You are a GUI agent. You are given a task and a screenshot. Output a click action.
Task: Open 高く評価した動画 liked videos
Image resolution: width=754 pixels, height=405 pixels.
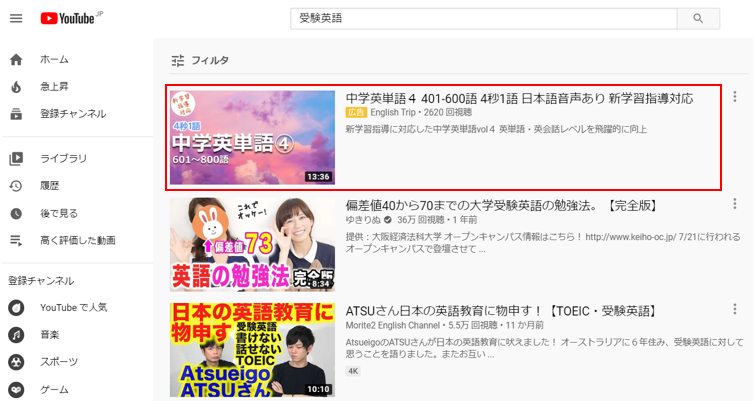click(77, 240)
